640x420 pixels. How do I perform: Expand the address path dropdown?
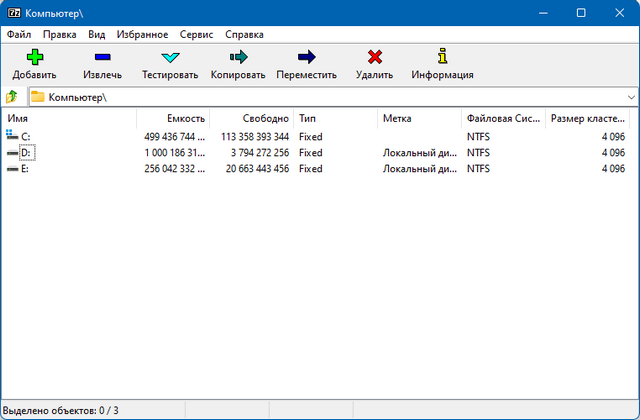pos(631,97)
